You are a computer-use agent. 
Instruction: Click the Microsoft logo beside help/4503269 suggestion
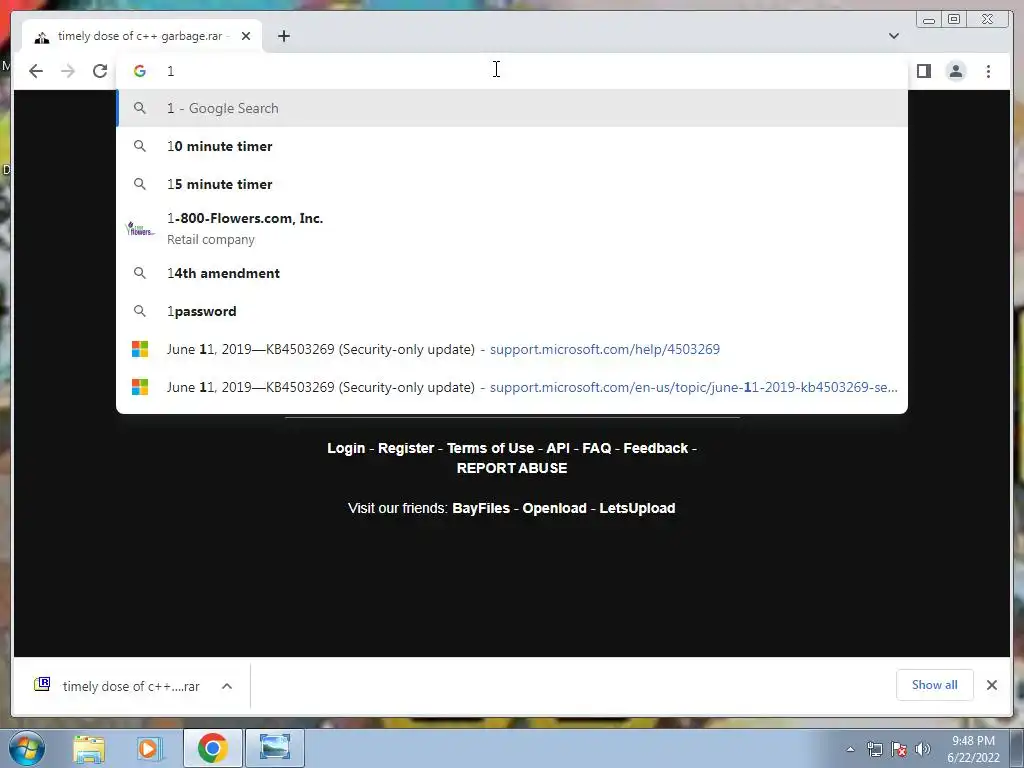(x=140, y=349)
